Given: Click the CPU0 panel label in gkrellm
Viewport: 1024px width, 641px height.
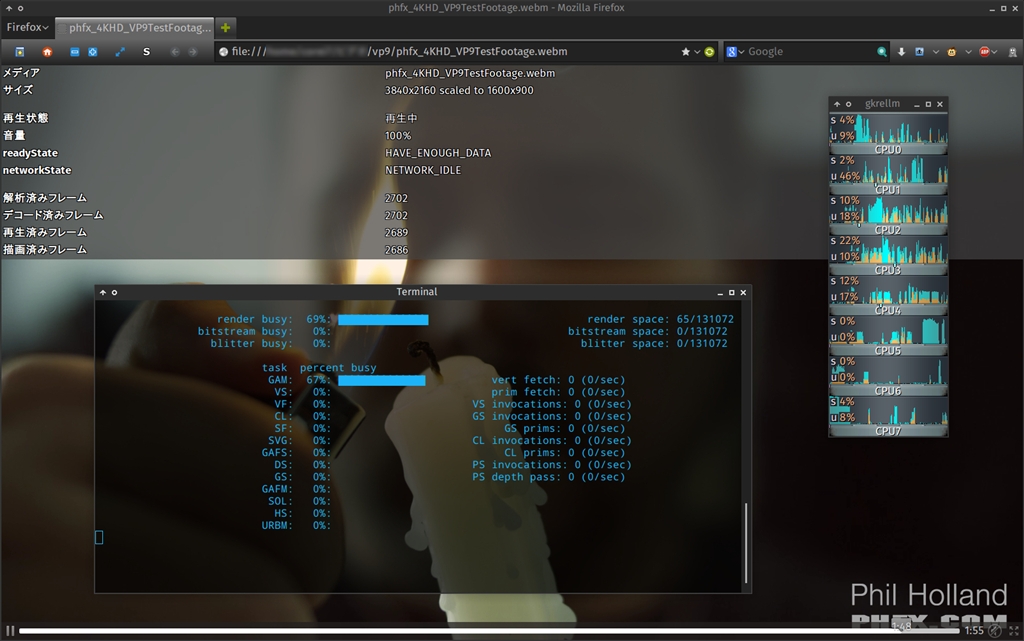Looking at the screenshot, I should [888, 149].
